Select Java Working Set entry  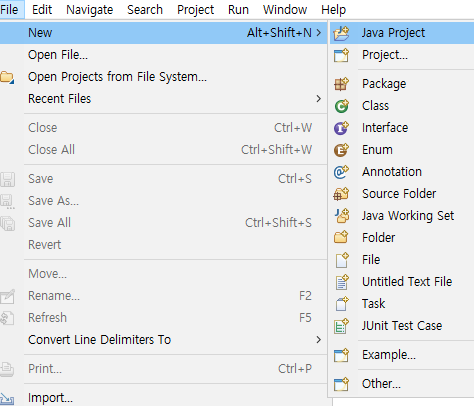click(402, 216)
